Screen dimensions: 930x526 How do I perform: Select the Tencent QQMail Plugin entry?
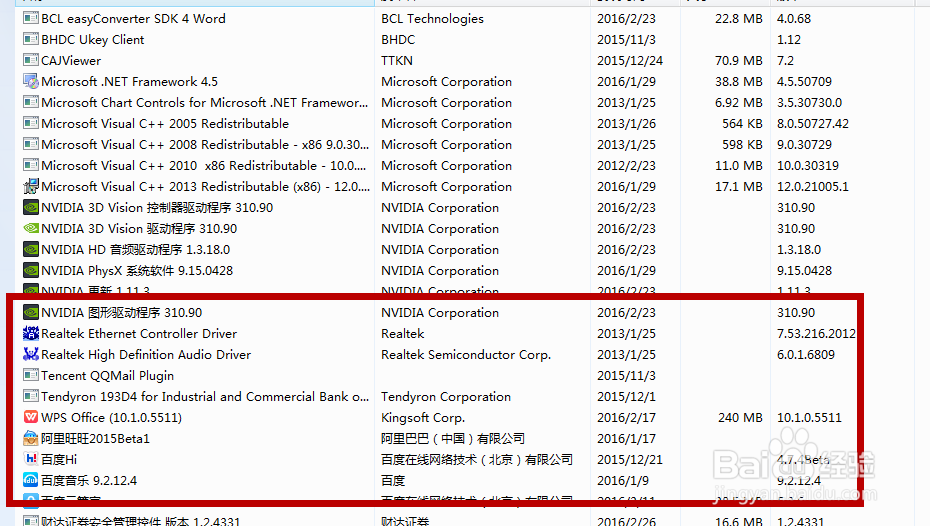(107, 376)
